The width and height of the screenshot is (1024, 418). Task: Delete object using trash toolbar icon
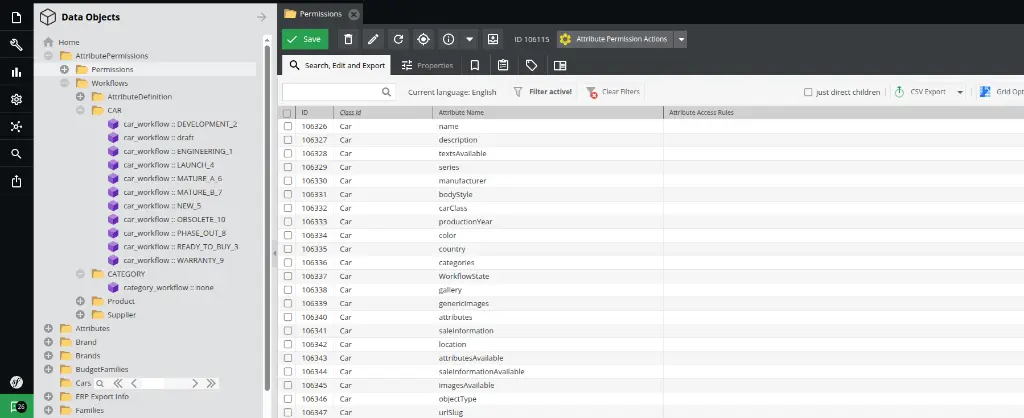(x=348, y=39)
